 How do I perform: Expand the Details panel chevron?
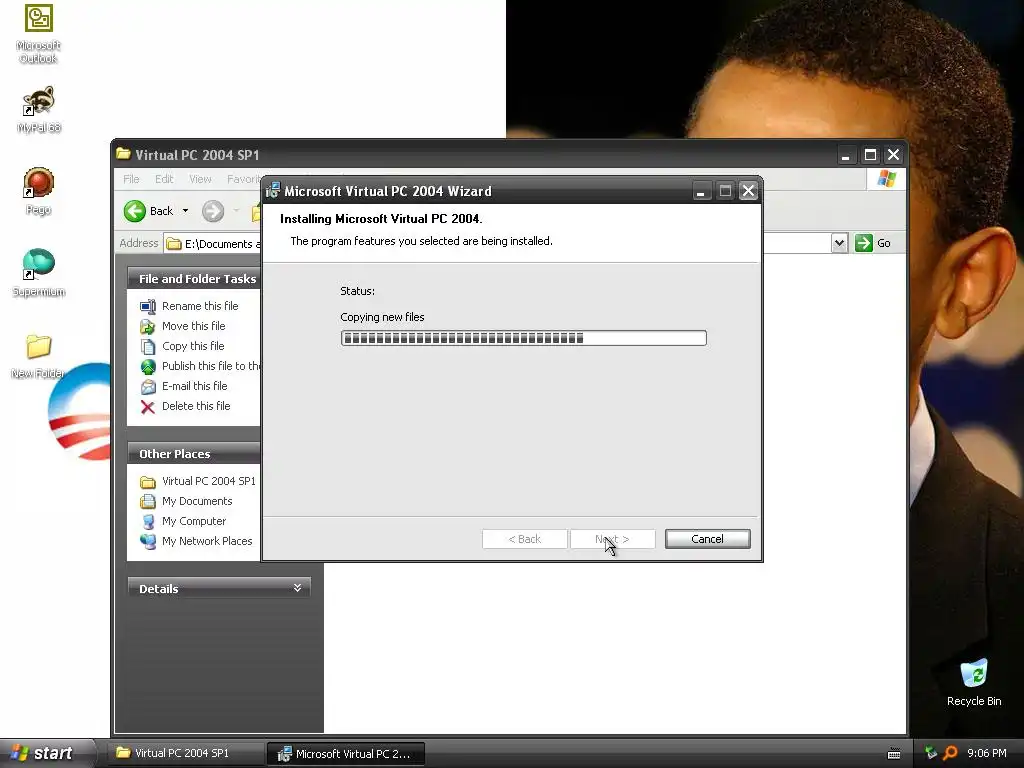tap(297, 588)
